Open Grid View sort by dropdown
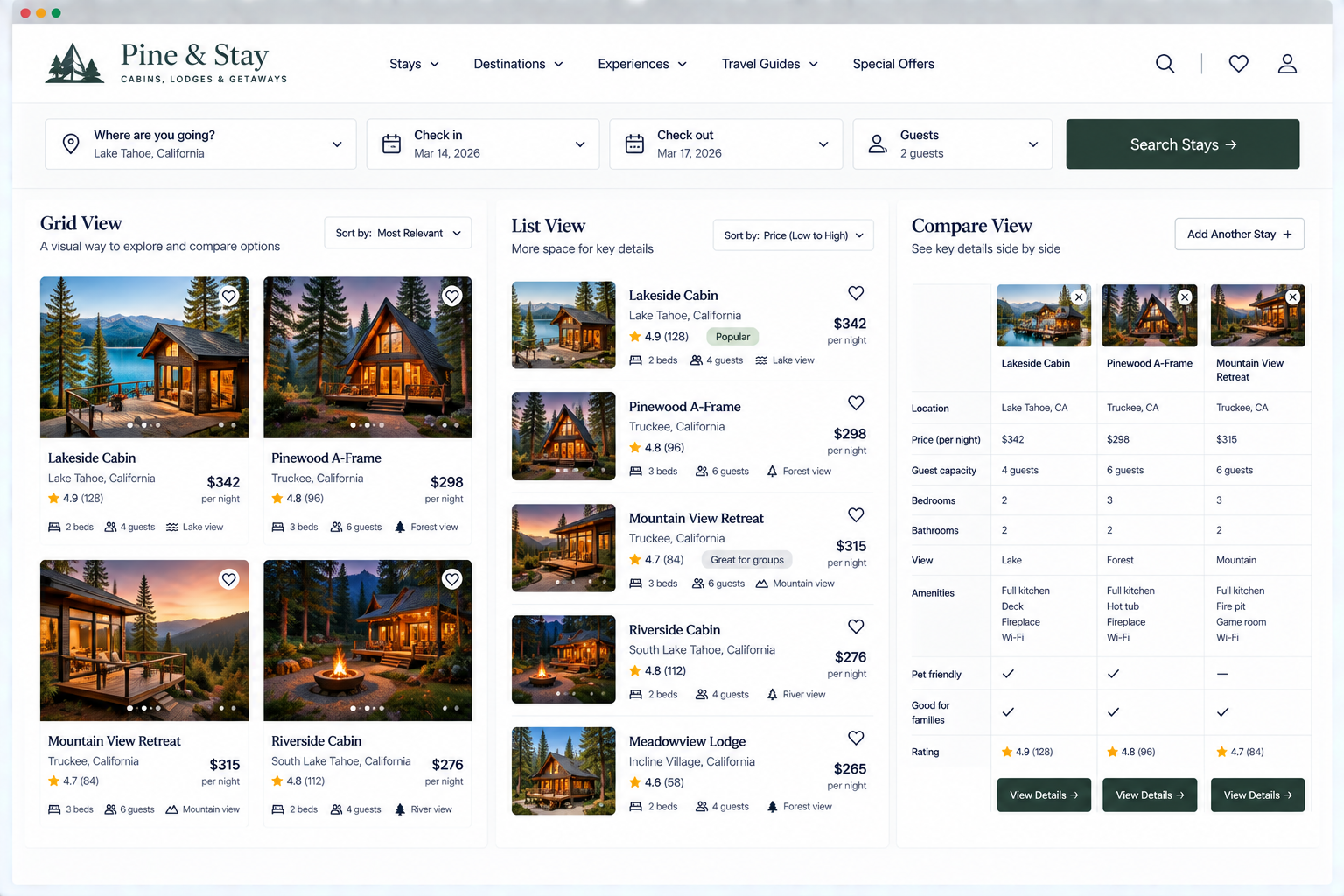The image size is (1344, 896). point(397,233)
